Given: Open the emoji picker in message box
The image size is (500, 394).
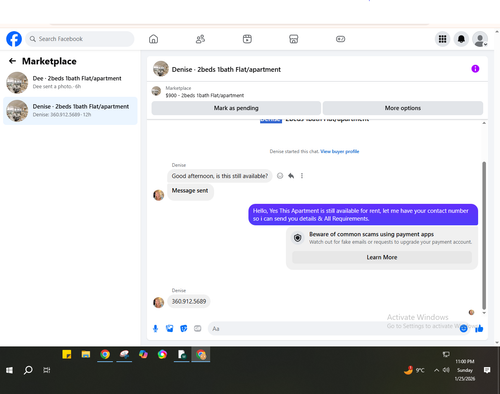Looking at the screenshot, I should tap(464, 329).
